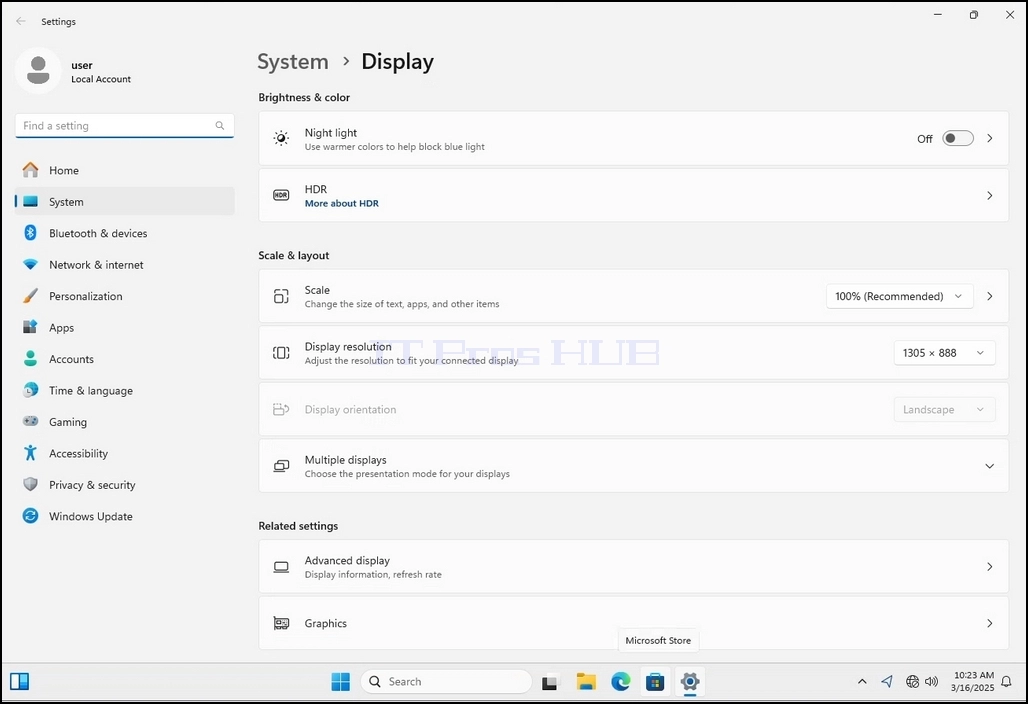Click the Accessibility figure icon
This screenshot has height=704, width=1028.
tap(30, 453)
